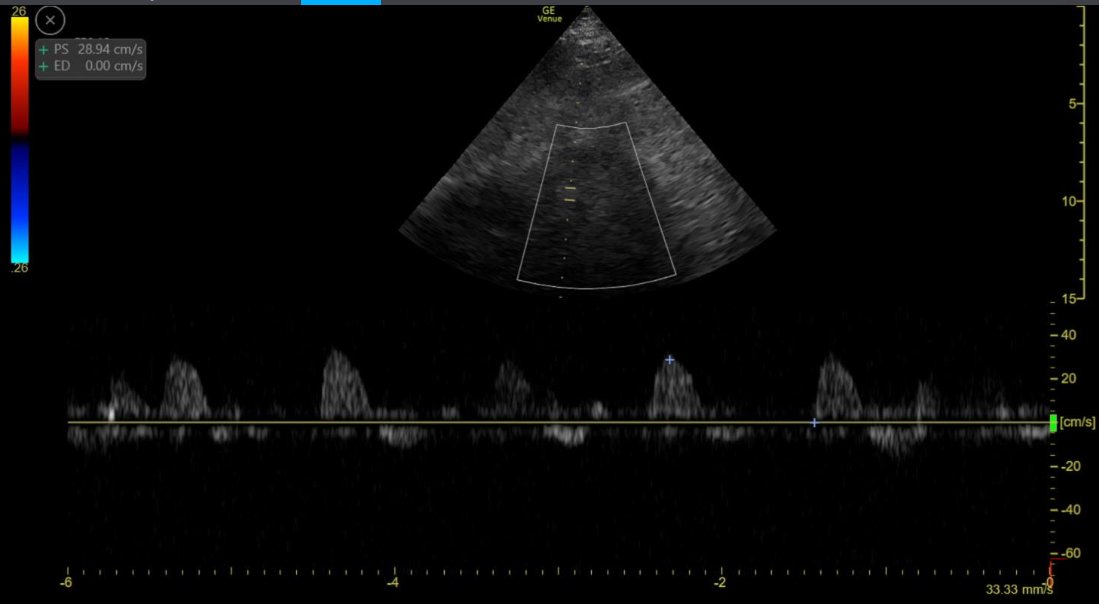Click the blue portion of color Doppler scale bar
The height and width of the screenshot is (604, 1099).
point(20,203)
